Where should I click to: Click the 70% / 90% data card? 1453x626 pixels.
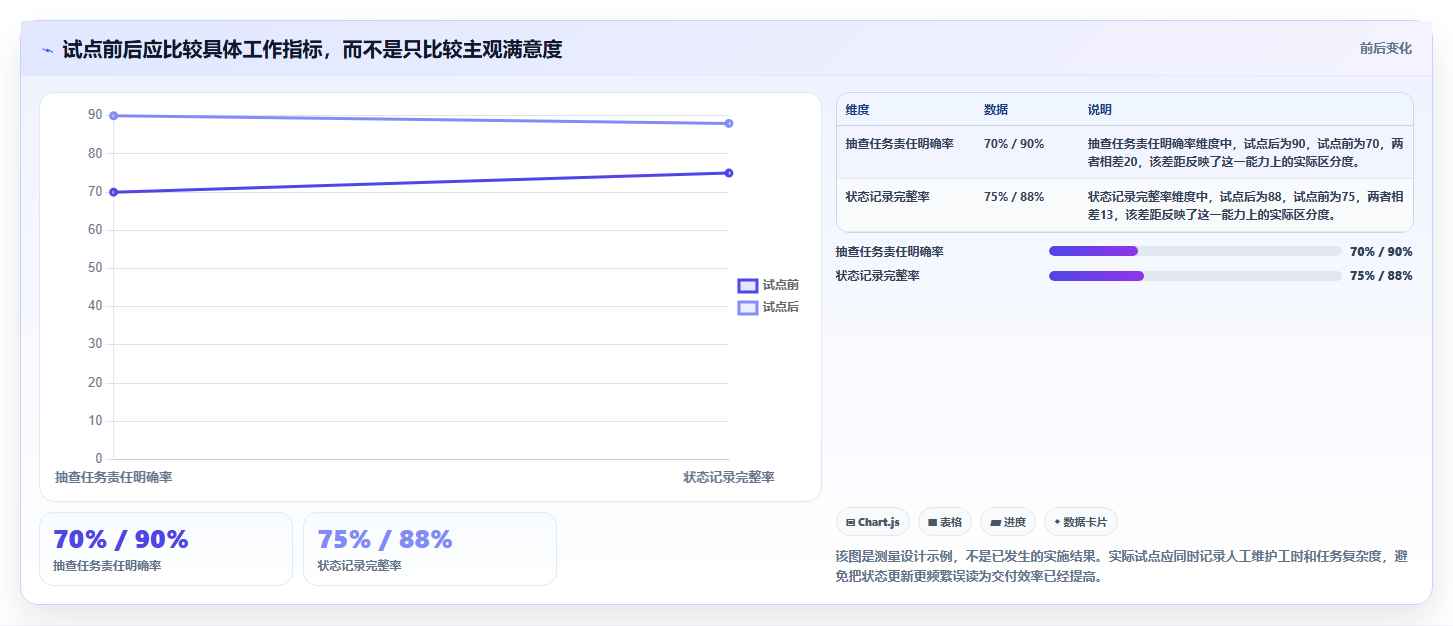(166, 549)
